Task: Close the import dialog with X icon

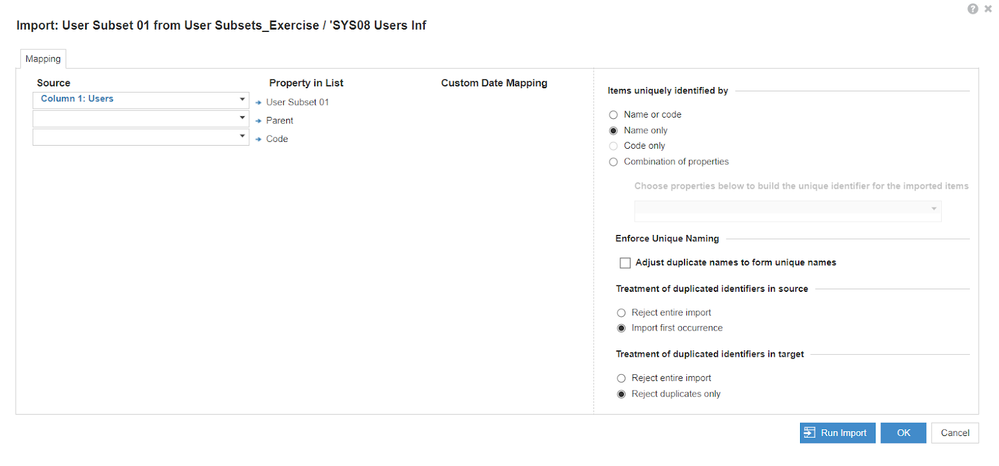Action: point(988,9)
